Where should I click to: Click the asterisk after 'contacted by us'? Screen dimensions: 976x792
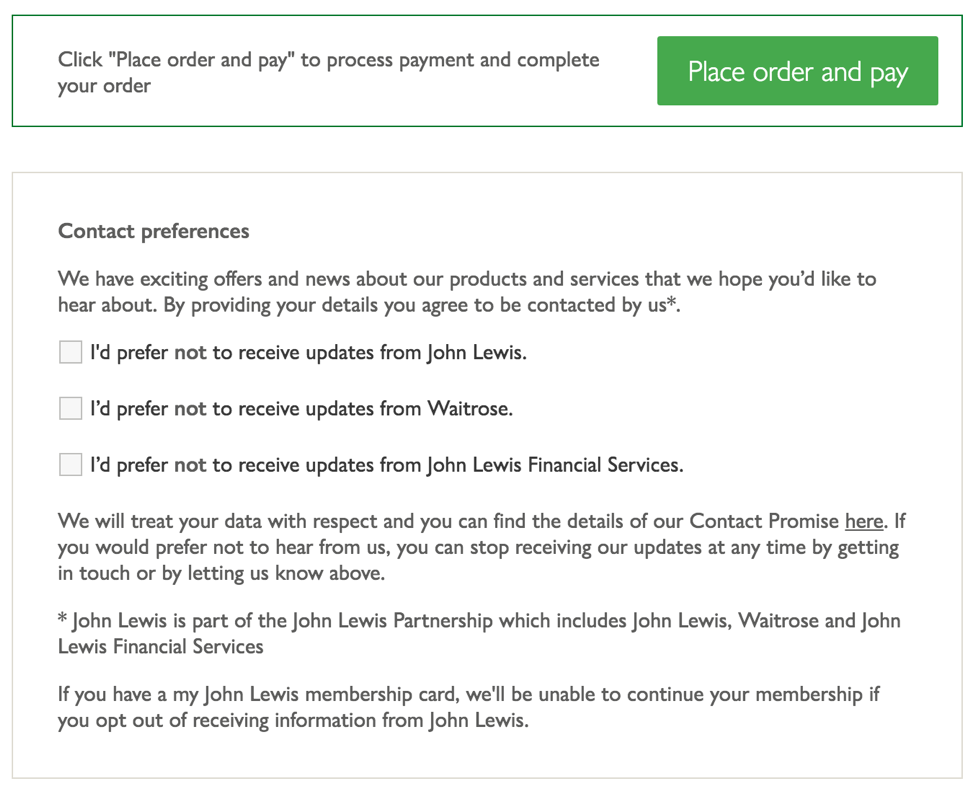tap(671, 302)
